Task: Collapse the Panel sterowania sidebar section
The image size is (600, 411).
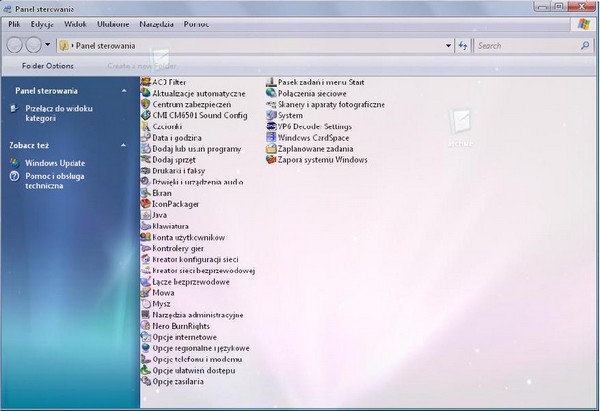Action: pos(124,90)
